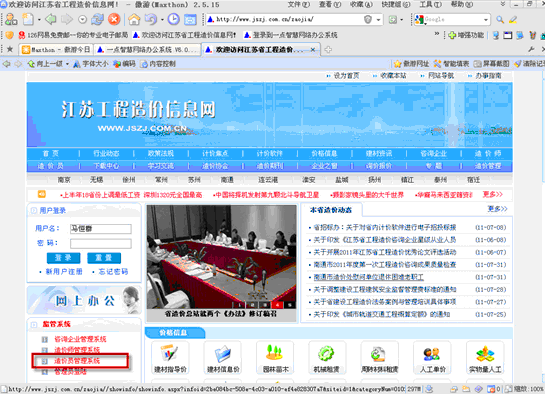The image size is (545, 394).
Task: Click the red Stop loading icon
Action: click(114, 19)
